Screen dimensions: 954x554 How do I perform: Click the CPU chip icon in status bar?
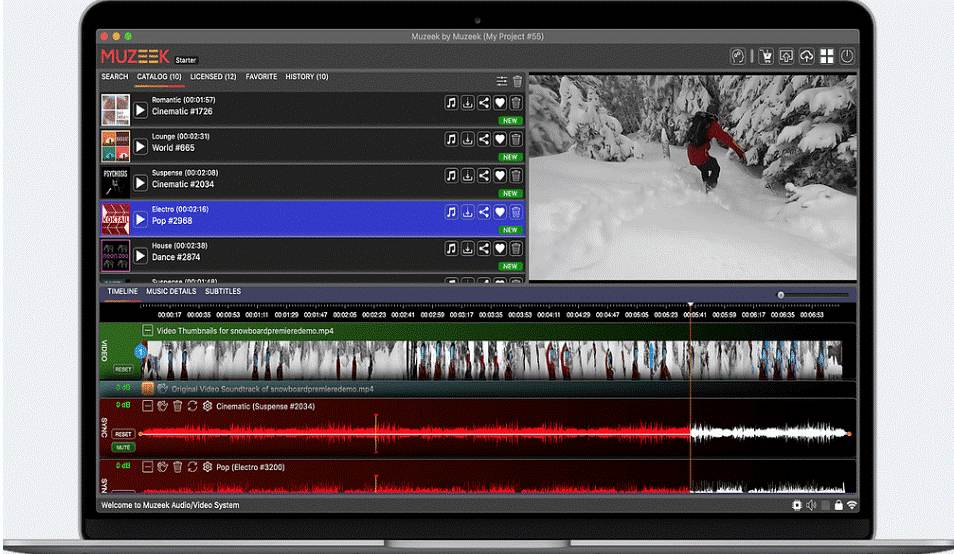coord(796,505)
